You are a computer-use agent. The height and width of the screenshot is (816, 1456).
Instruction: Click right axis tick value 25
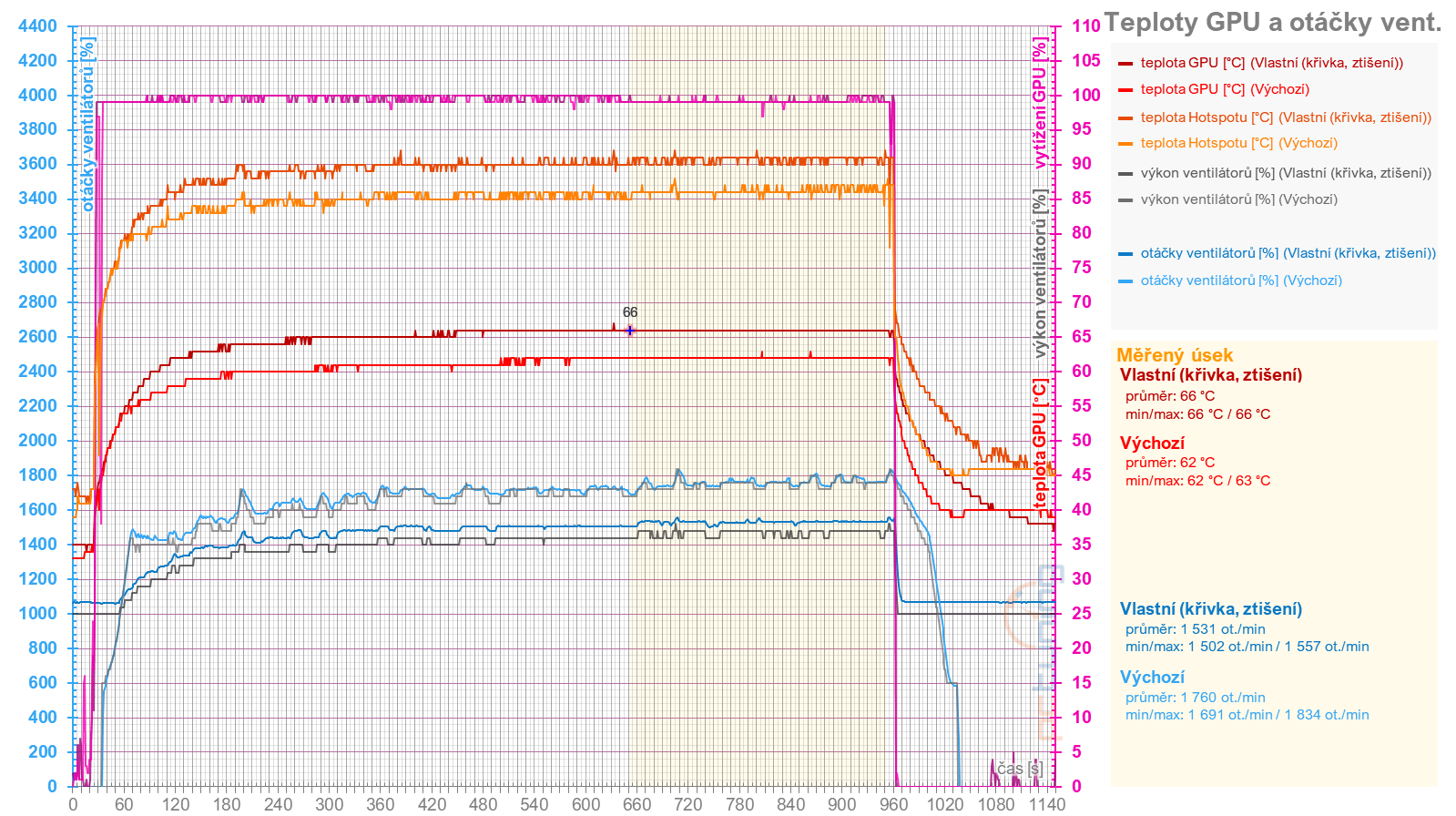point(1081,614)
